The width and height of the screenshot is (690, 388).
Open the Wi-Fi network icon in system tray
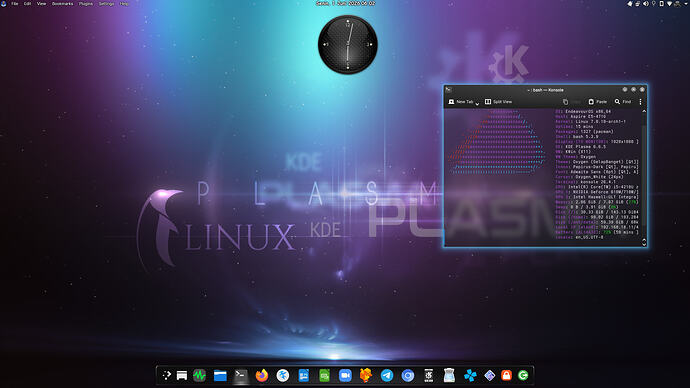tap(669, 4)
